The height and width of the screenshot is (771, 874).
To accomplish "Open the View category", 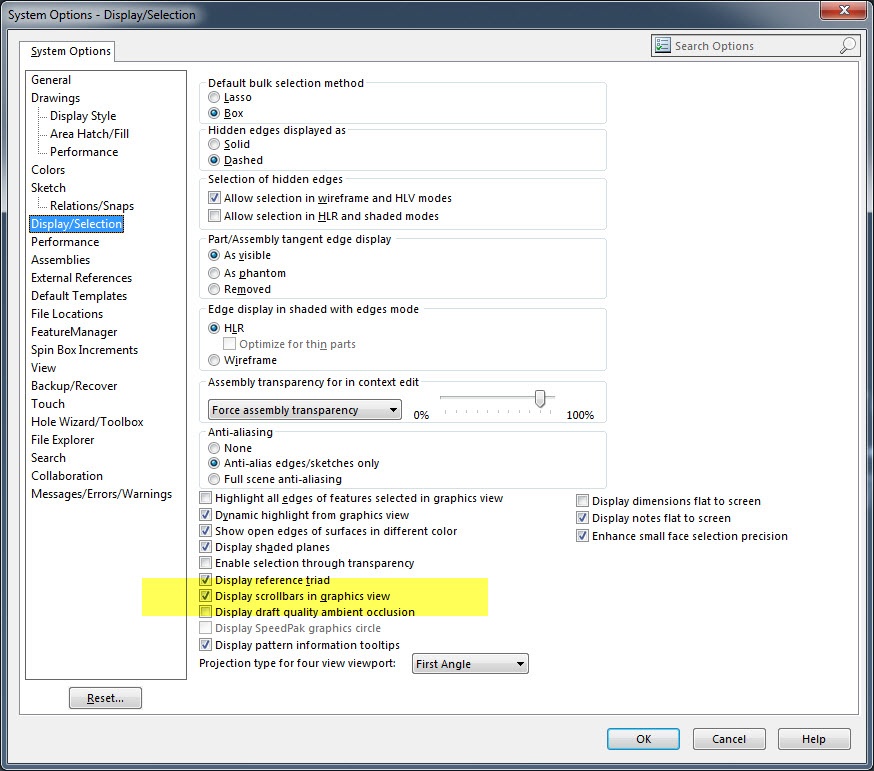I will [43, 367].
